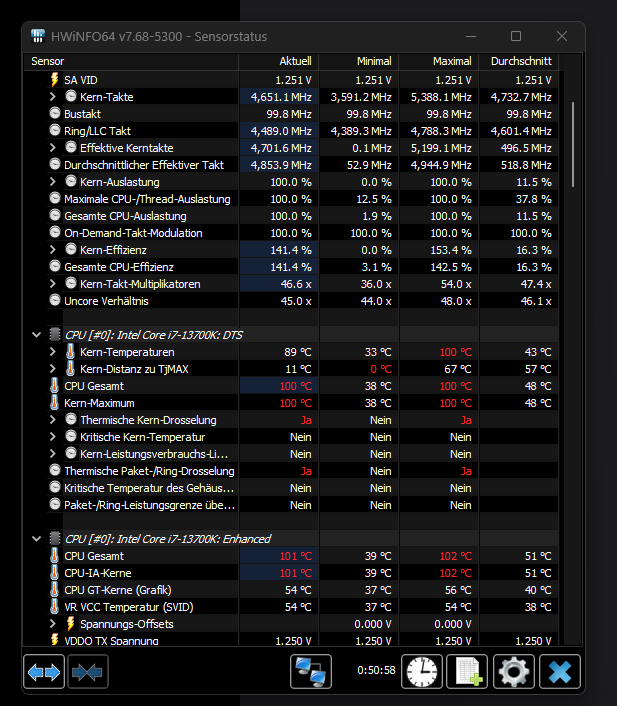Expand the Kern-Temperaturen row
This screenshot has height=706, width=617.
(53, 352)
